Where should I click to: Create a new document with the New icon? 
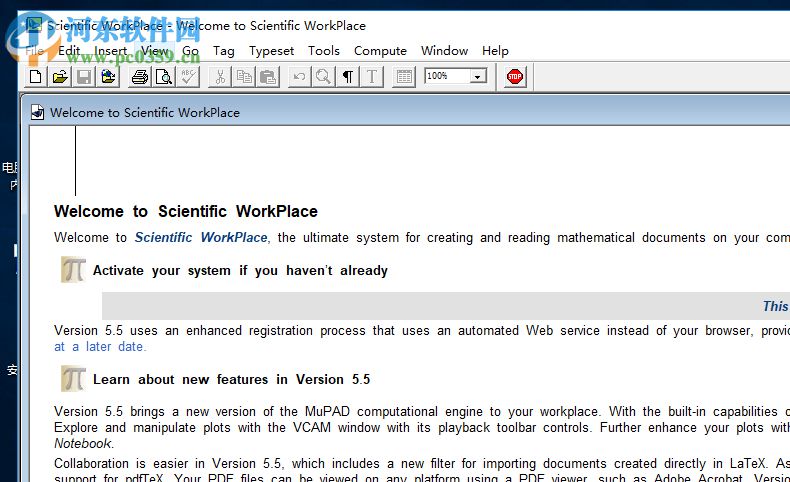coord(36,77)
